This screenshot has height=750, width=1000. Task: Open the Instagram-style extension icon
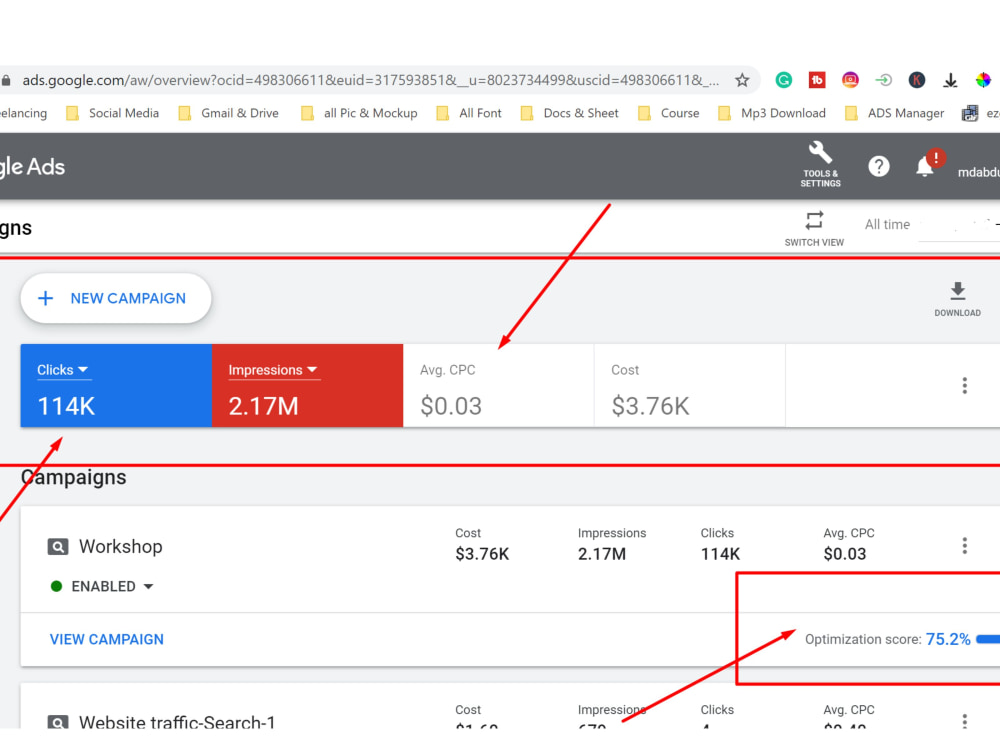coord(850,80)
